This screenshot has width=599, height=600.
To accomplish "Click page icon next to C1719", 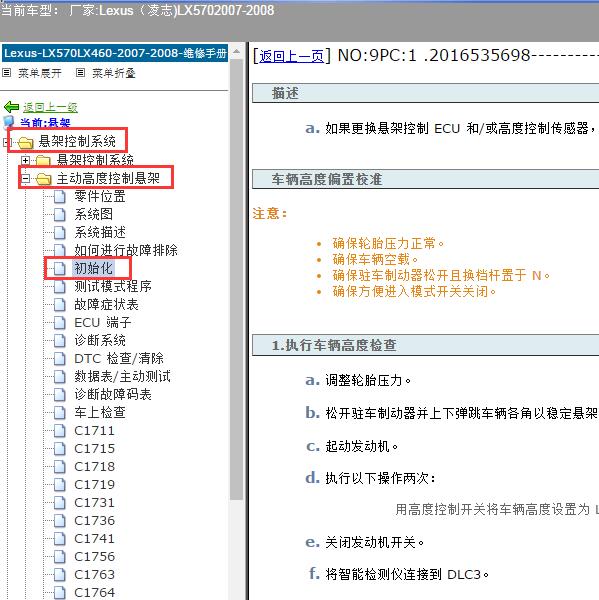I will 59,484.
